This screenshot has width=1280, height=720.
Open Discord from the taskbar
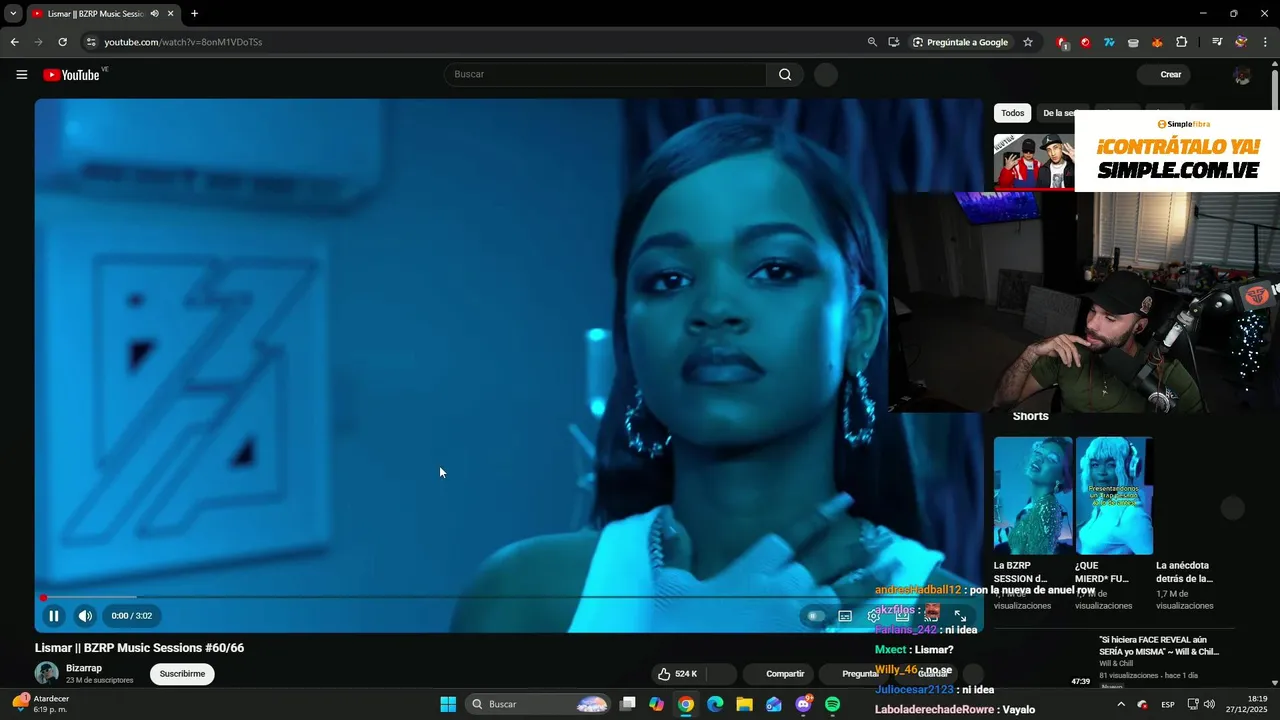click(x=803, y=704)
